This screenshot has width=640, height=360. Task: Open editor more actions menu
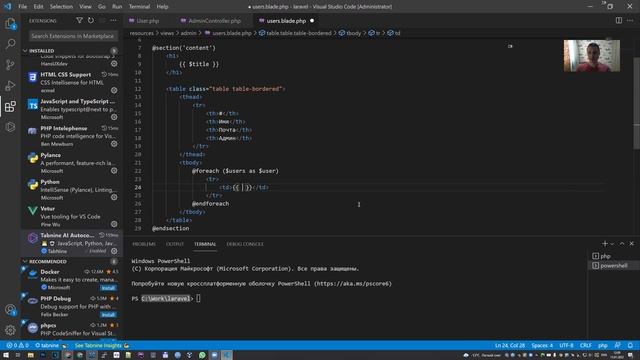click(x=630, y=20)
